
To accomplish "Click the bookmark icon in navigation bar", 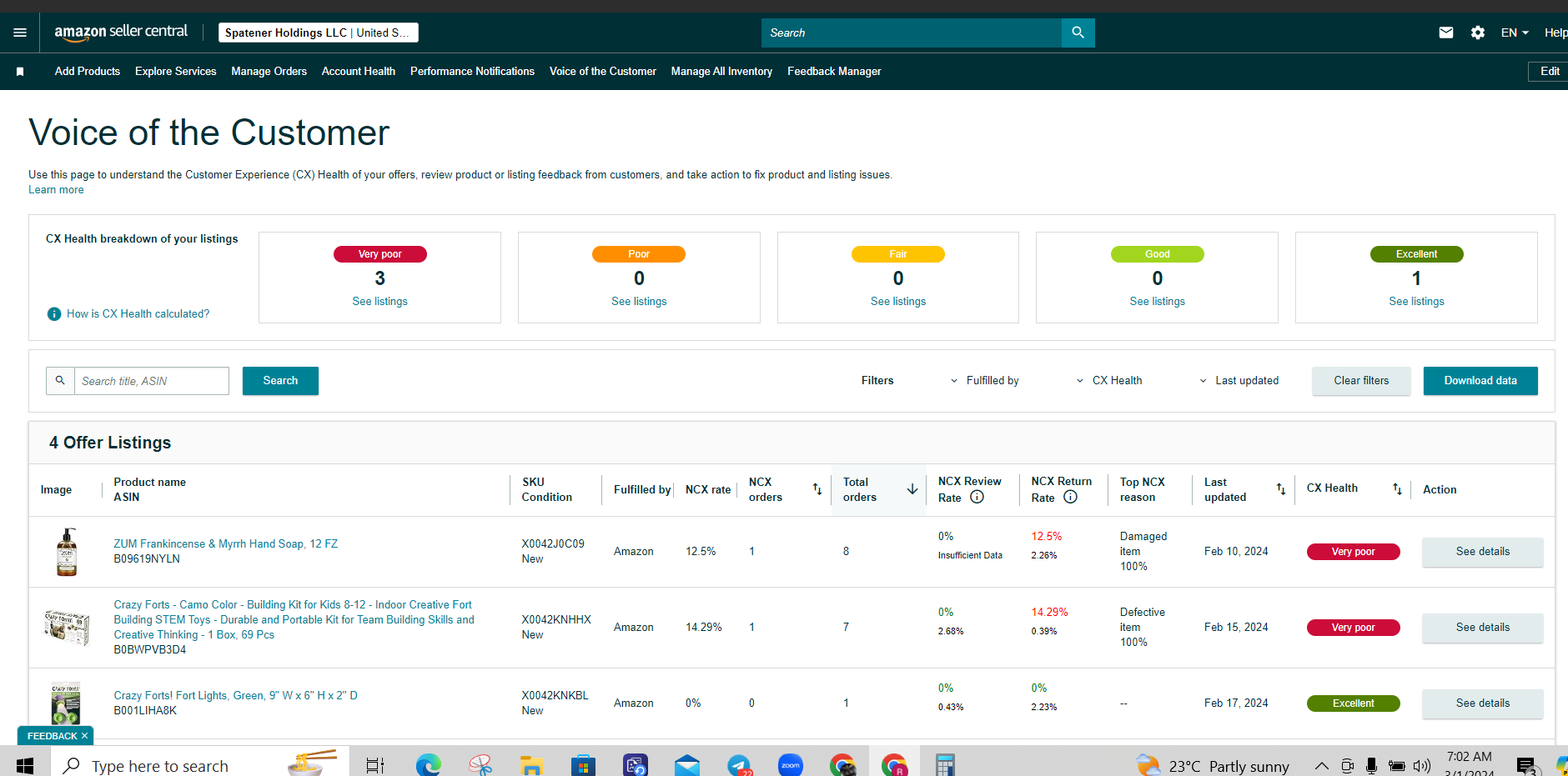I will 20,72.
